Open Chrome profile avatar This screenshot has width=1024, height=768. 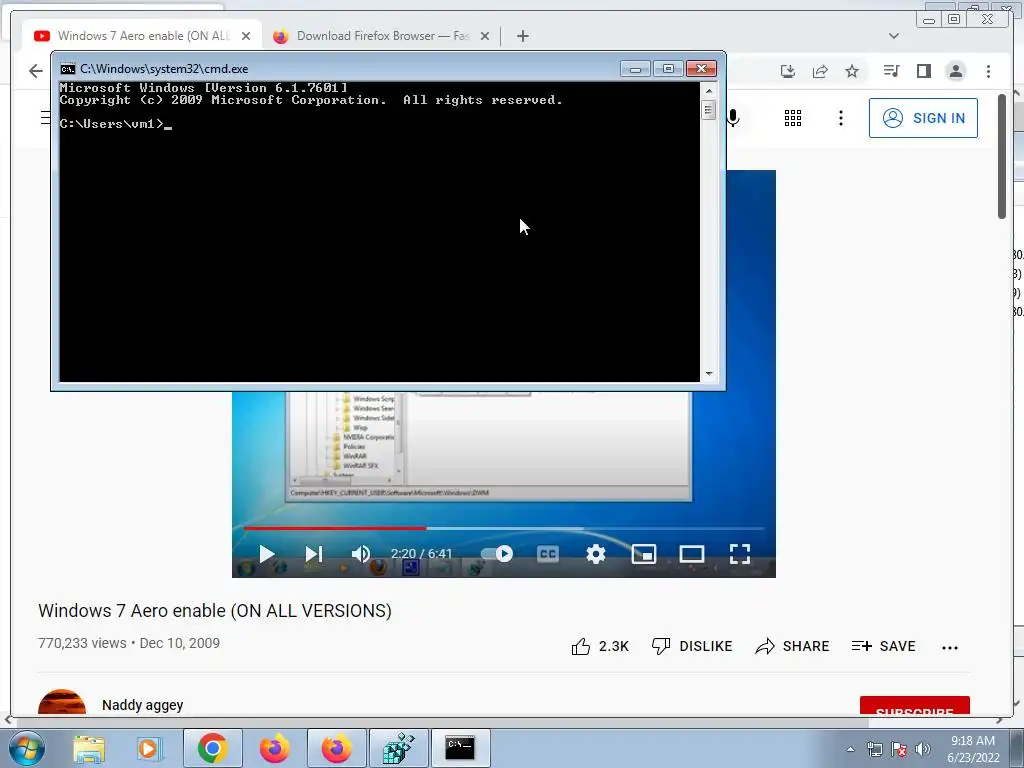[x=955, y=71]
